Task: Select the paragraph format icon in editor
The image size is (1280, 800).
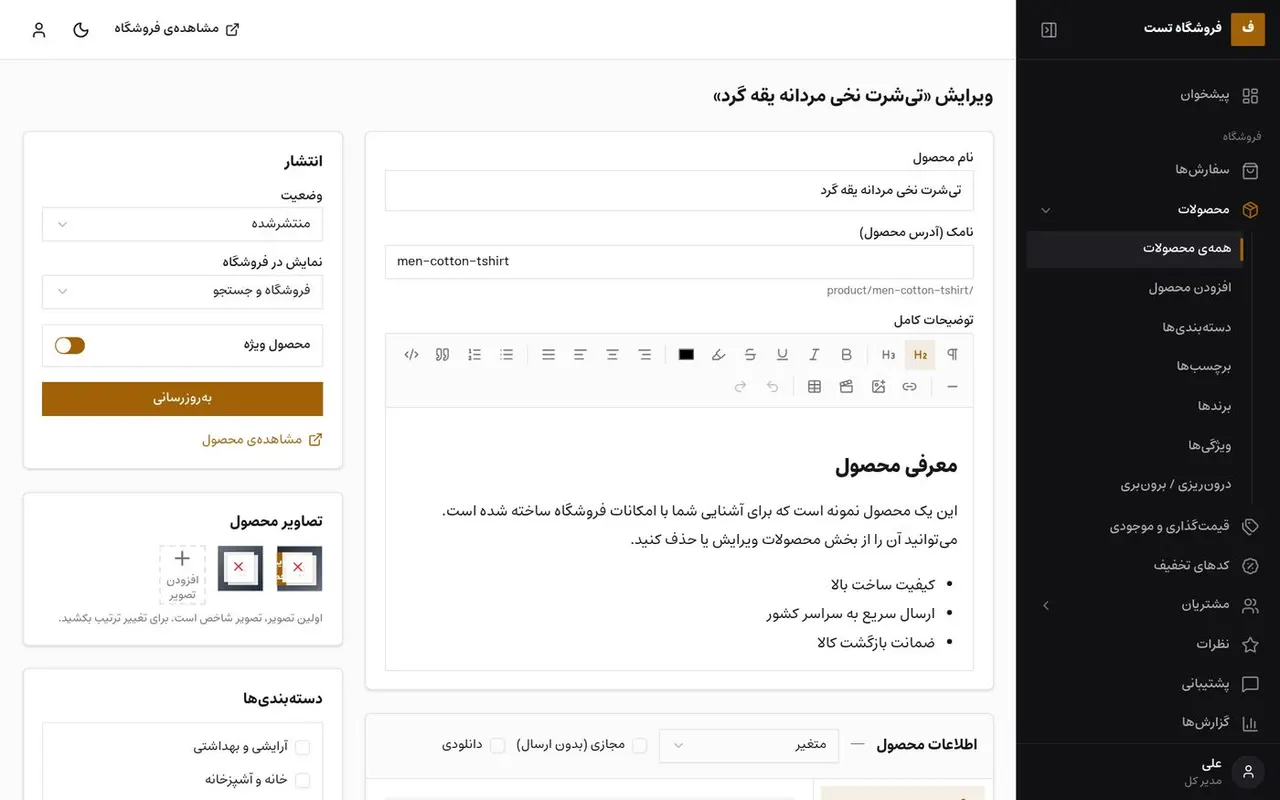Action: pyautogui.click(x=952, y=355)
